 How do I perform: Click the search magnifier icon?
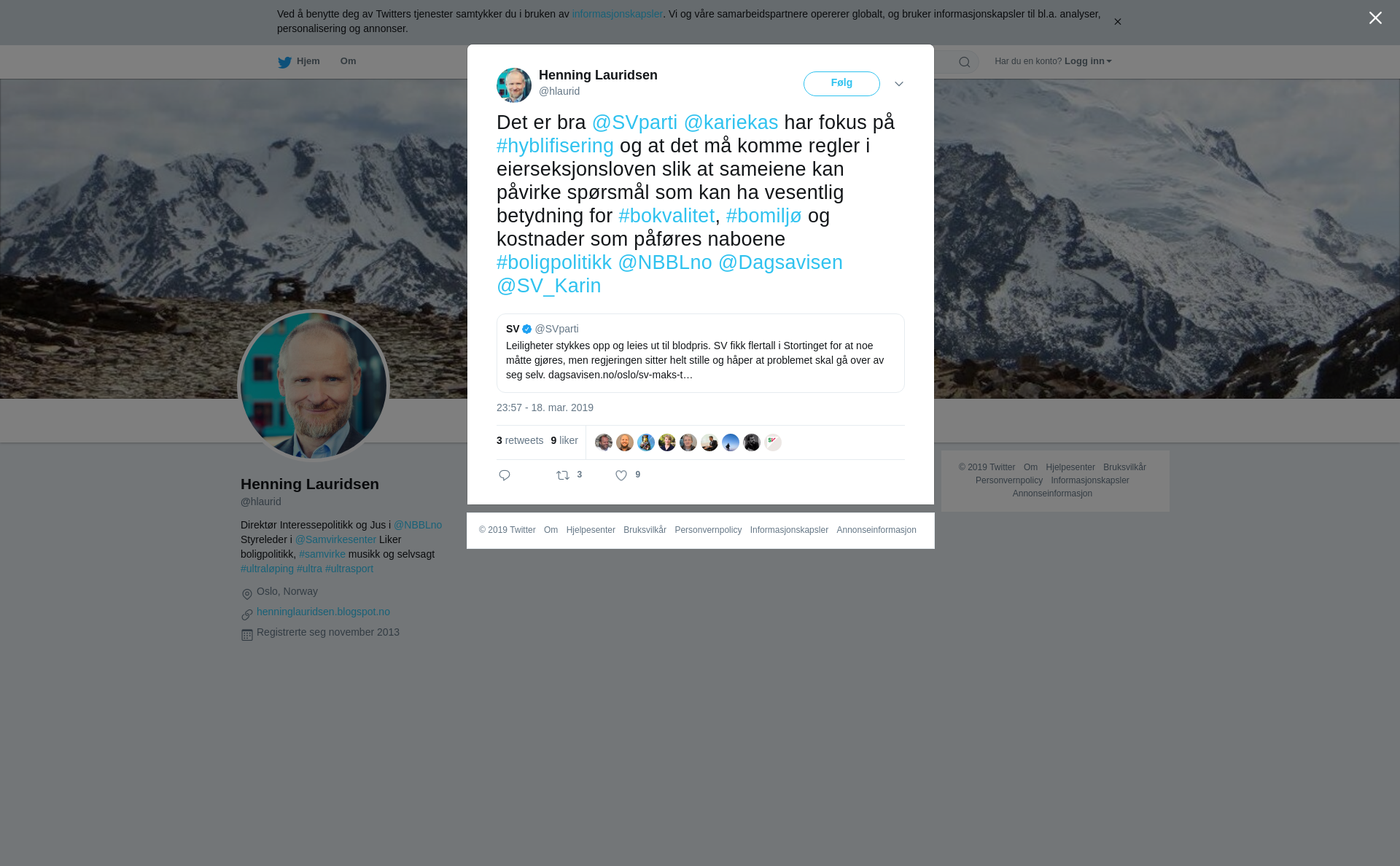pyautogui.click(x=965, y=62)
